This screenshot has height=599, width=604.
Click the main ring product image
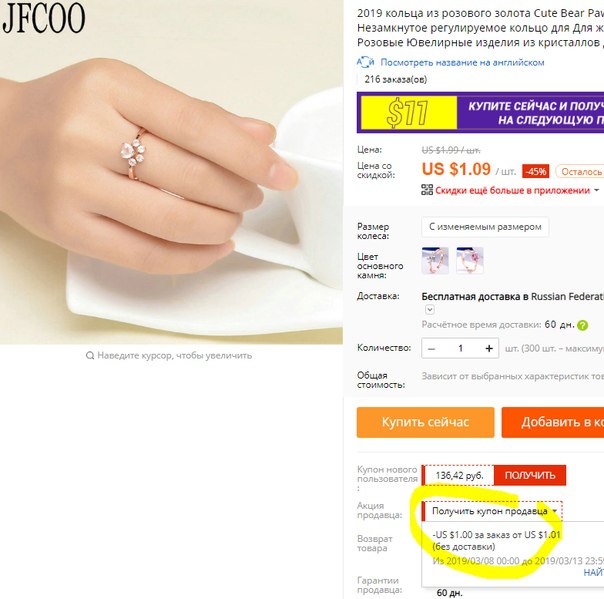tap(171, 172)
